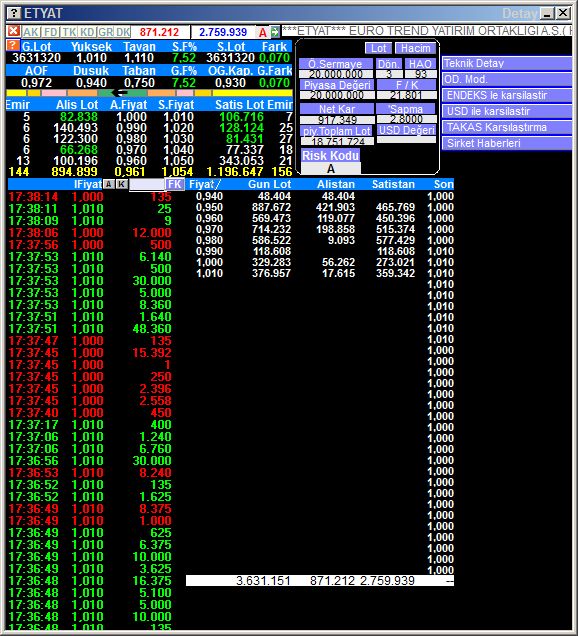The width and height of the screenshot is (578, 636).
Task: Select the DK toolbar button
Action: [x=123, y=32]
